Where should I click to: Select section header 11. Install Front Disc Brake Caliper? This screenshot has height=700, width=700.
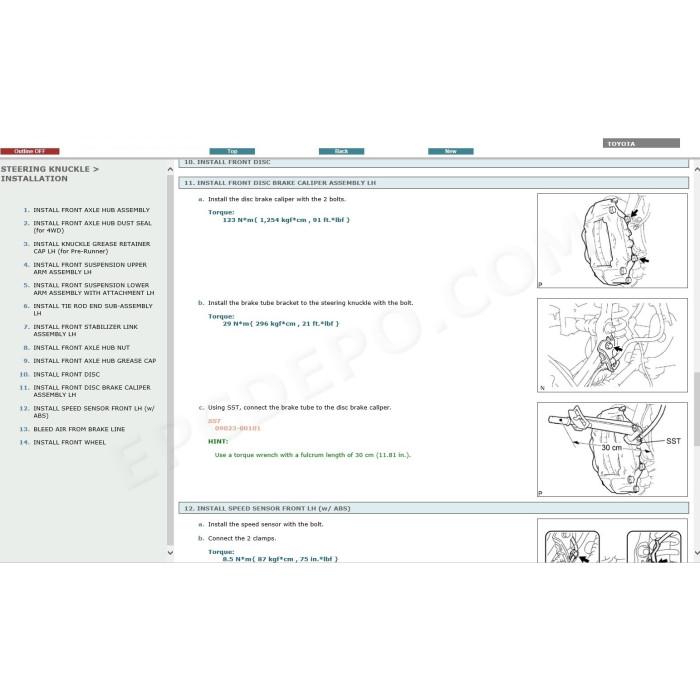point(433,183)
